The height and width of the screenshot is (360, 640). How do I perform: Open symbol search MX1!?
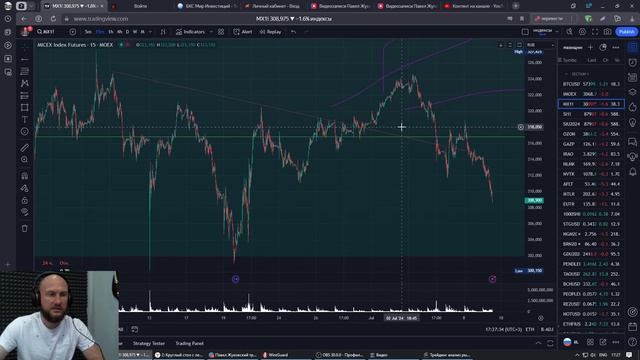click(46, 32)
